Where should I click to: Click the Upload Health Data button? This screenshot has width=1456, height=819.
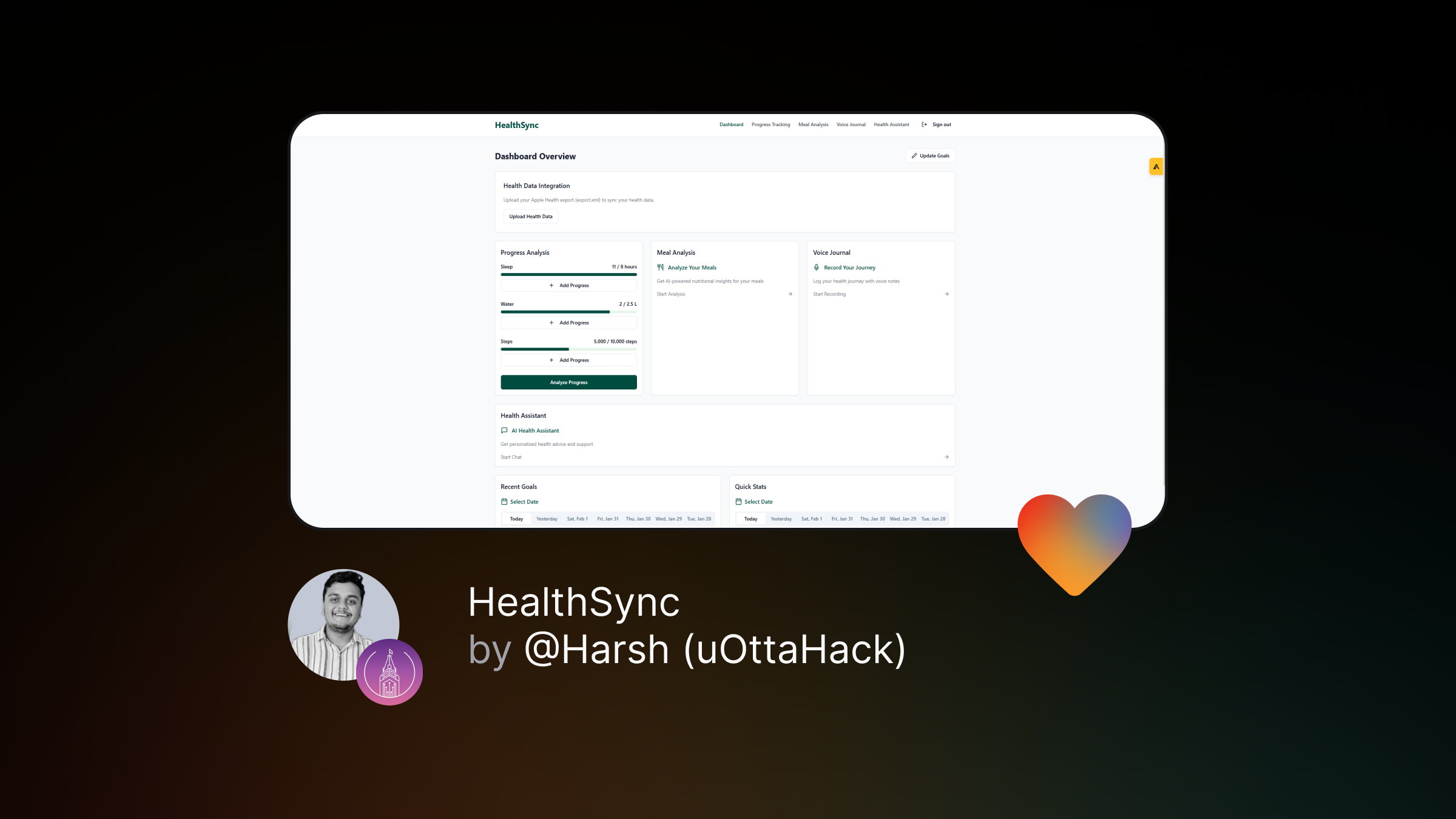pyautogui.click(x=530, y=217)
